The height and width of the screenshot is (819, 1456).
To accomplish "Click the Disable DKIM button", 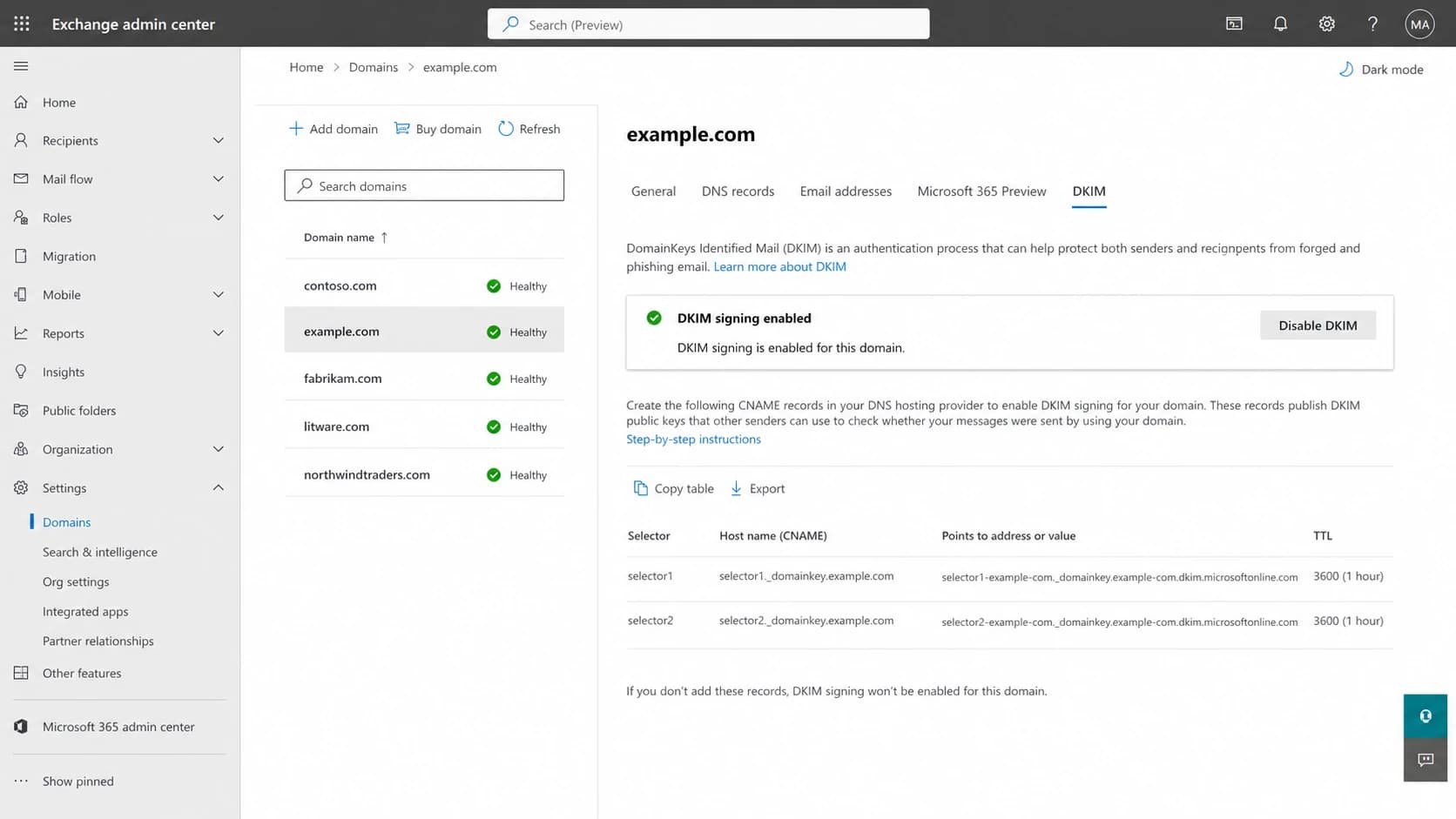I will point(1318,326).
